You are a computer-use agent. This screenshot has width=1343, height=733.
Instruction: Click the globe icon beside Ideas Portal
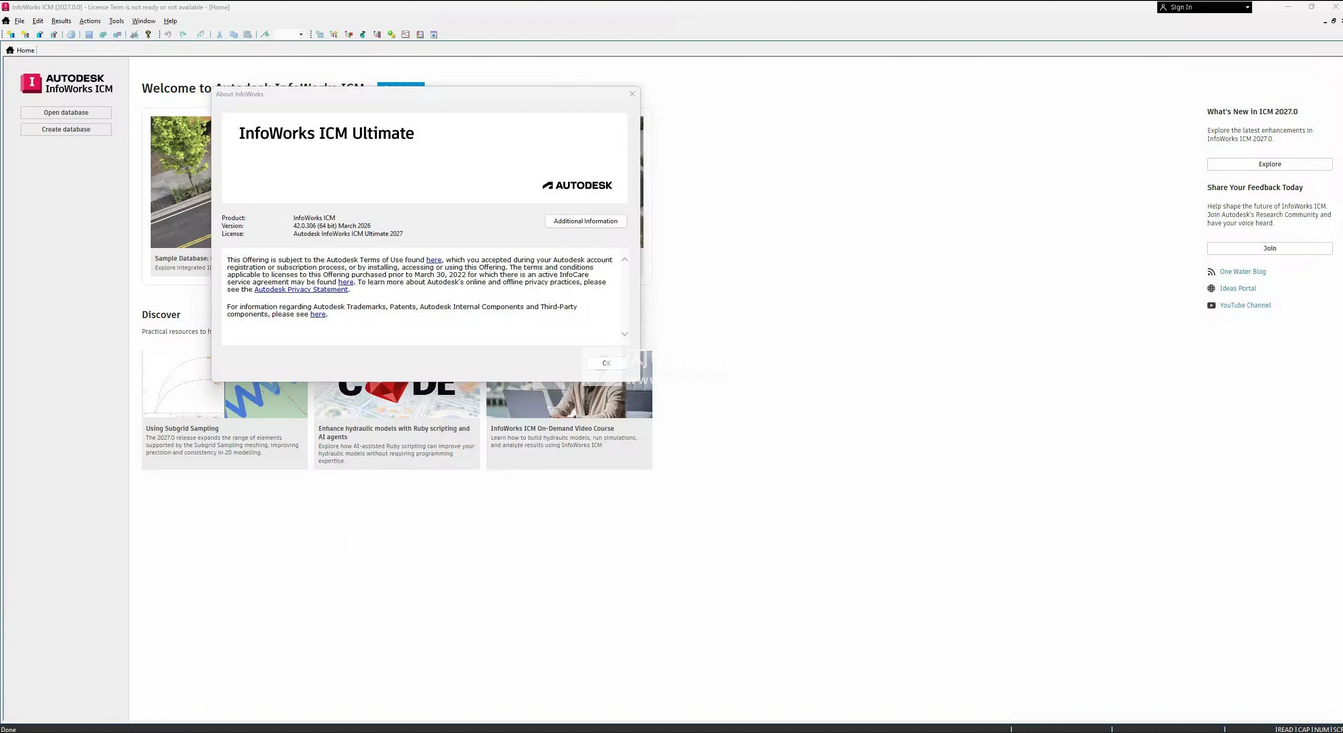click(1211, 288)
